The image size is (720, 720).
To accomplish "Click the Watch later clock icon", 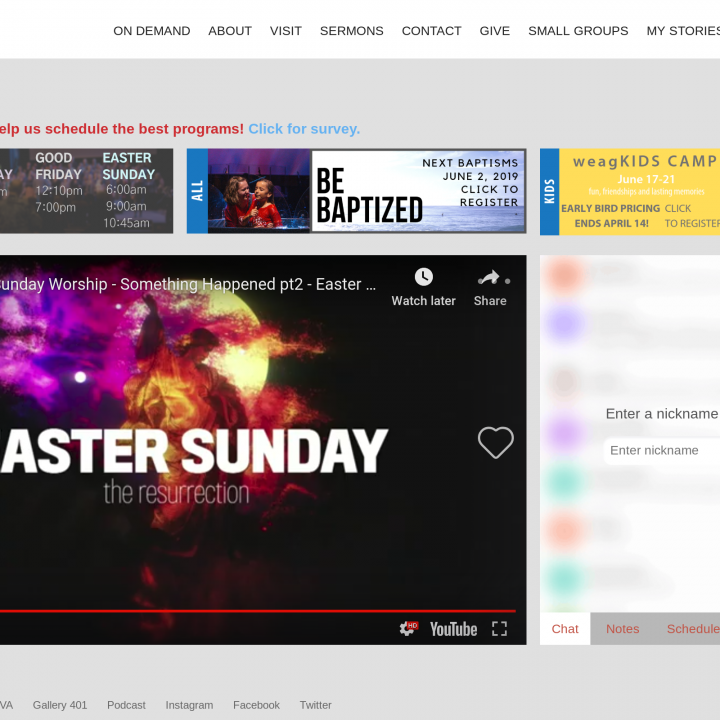I will click(x=424, y=277).
